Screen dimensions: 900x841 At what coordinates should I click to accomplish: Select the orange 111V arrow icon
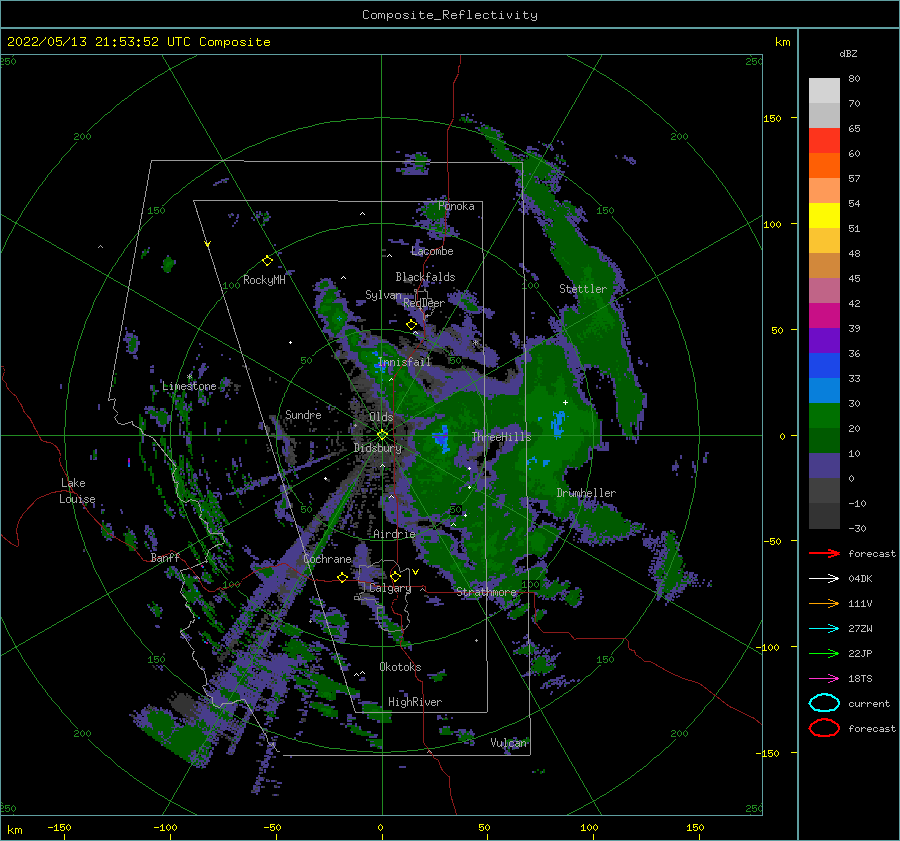[824, 603]
